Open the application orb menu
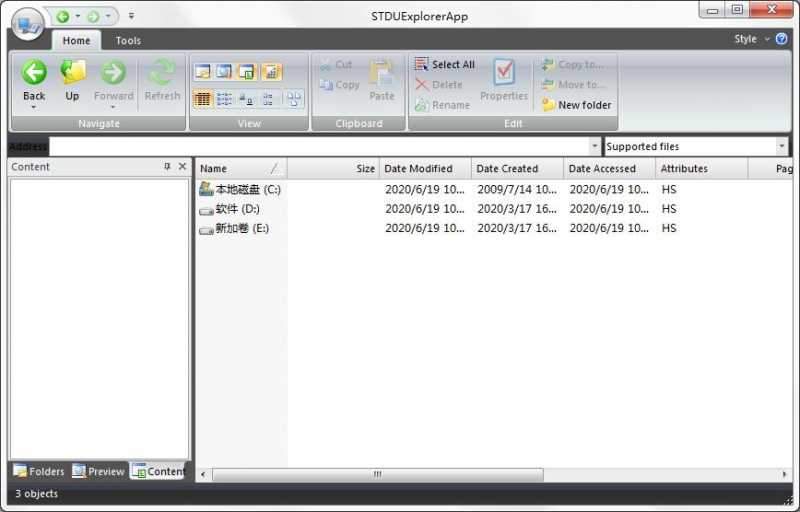 [x=28, y=23]
